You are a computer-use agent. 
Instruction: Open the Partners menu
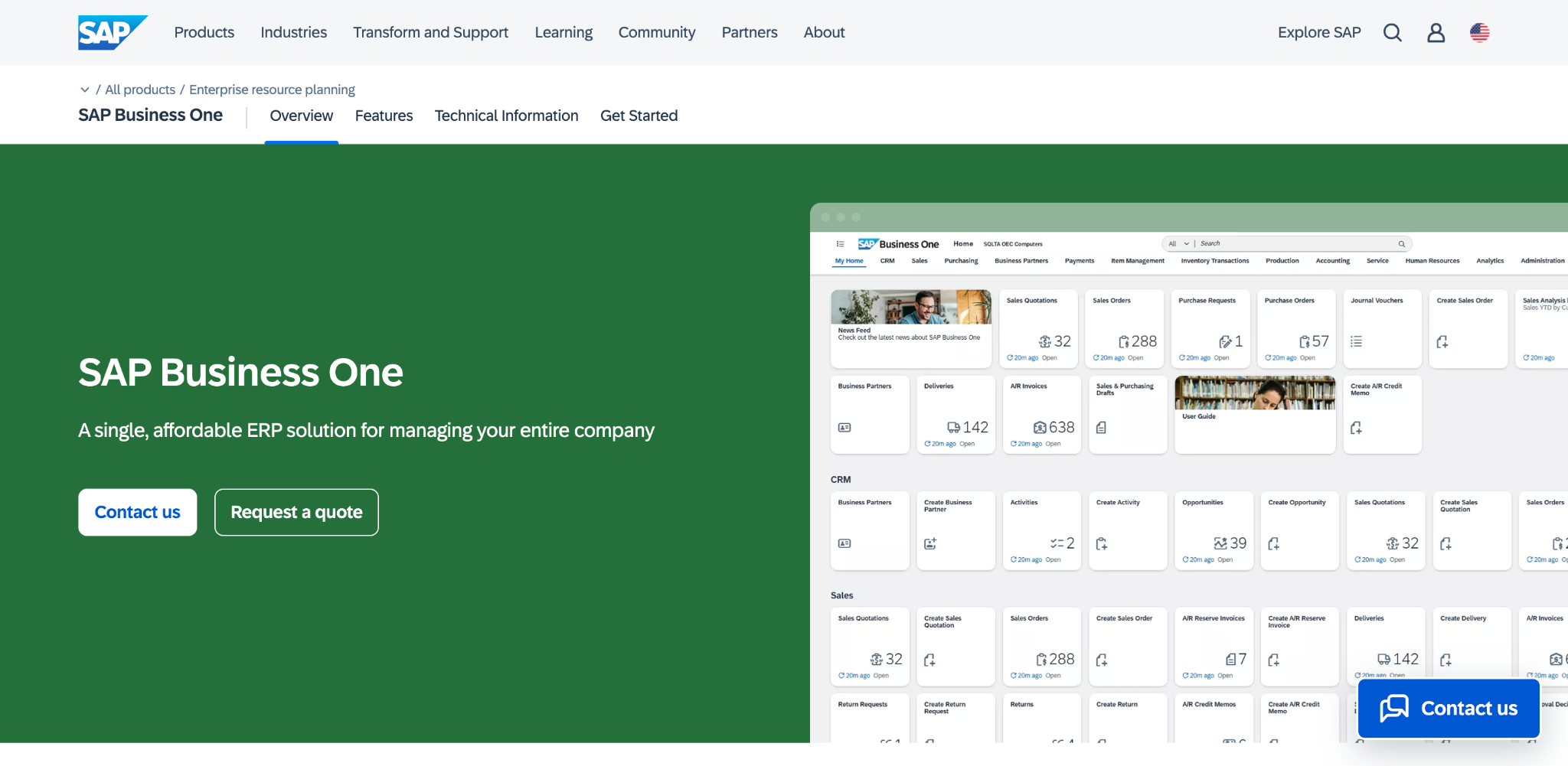(750, 32)
